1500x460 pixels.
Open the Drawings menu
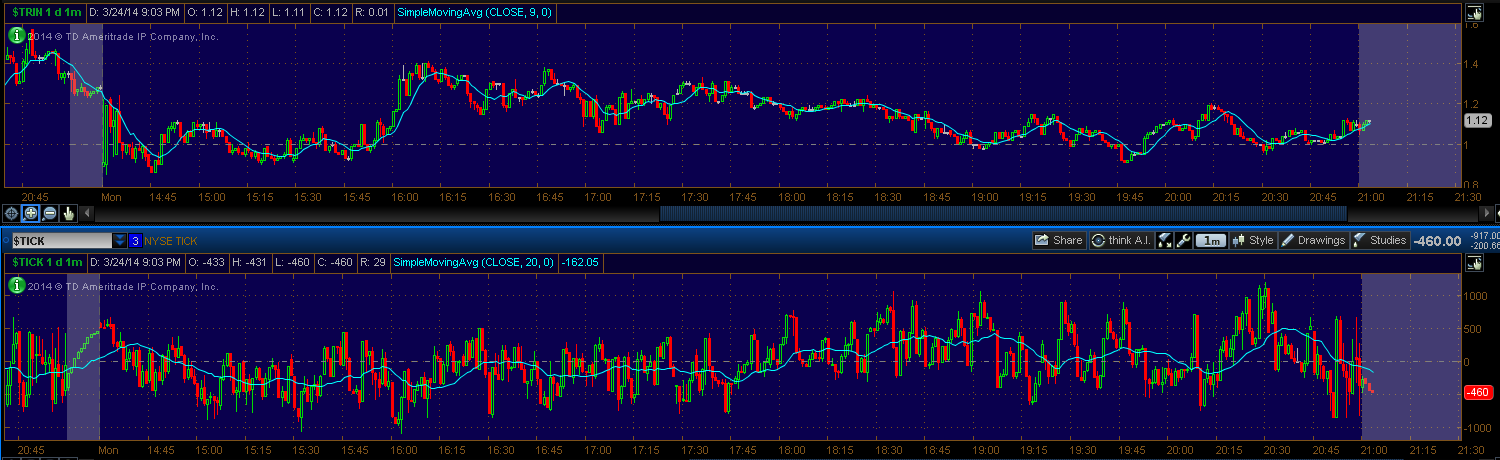tap(1313, 240)
